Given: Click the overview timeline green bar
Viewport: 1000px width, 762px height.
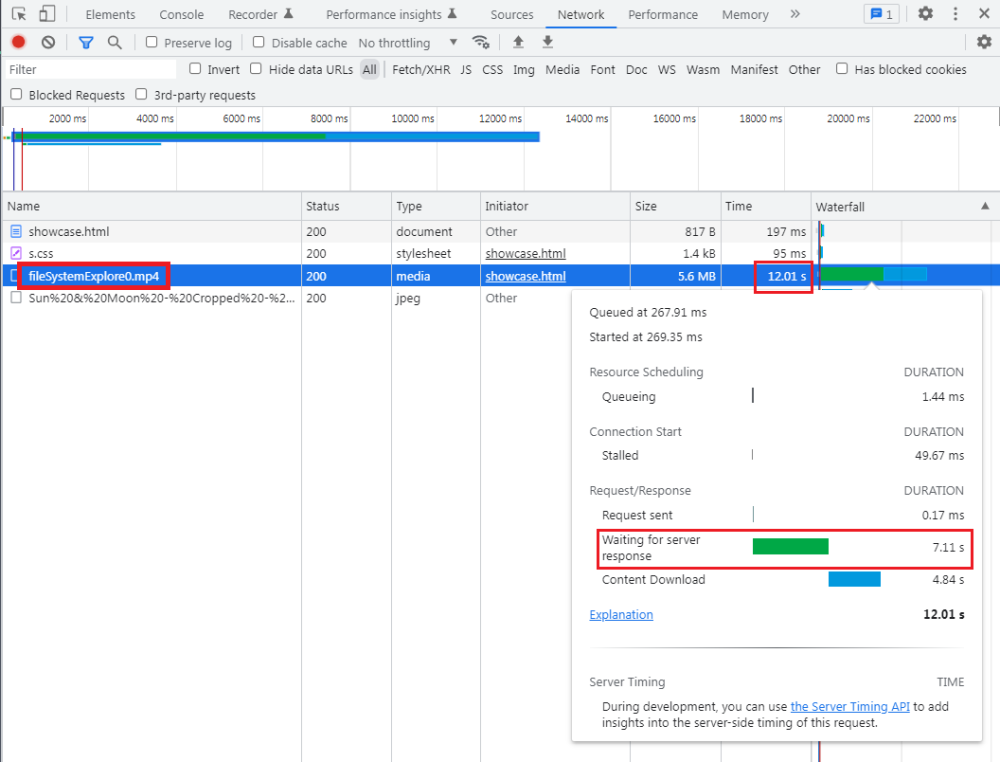Looking at the screenshot, I should [169, 136].
